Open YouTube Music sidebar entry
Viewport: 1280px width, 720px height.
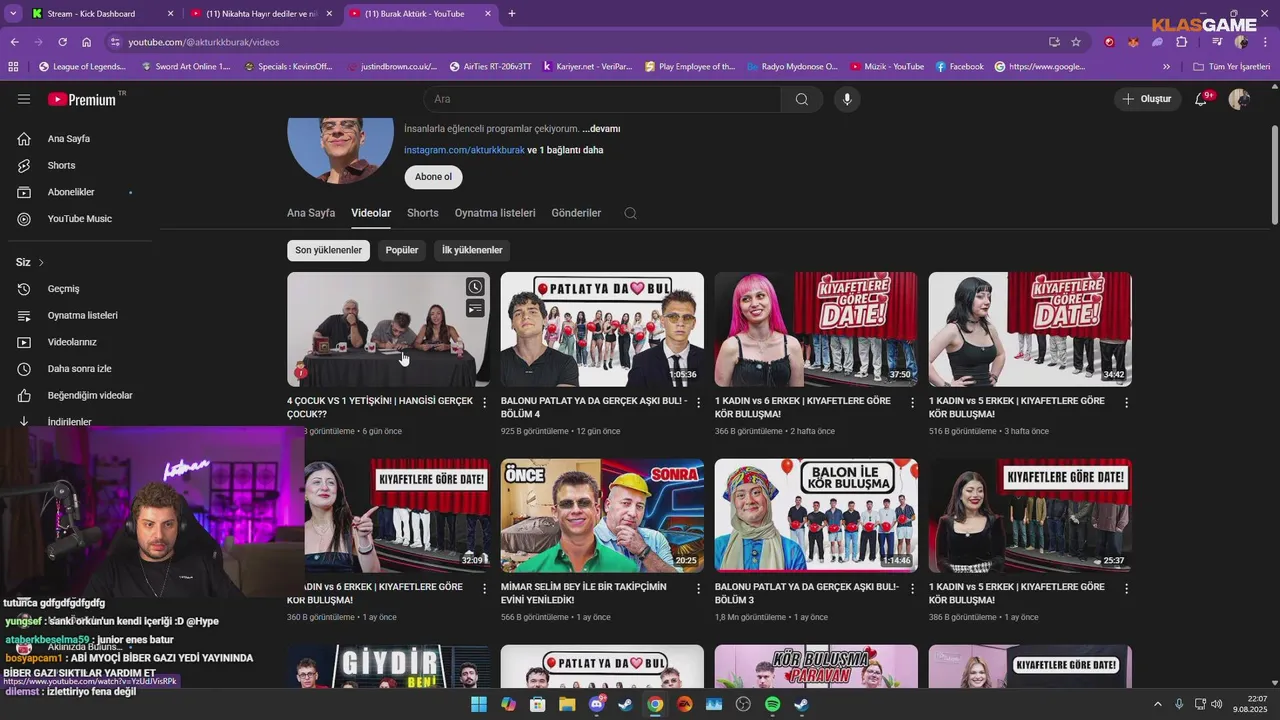80,219
